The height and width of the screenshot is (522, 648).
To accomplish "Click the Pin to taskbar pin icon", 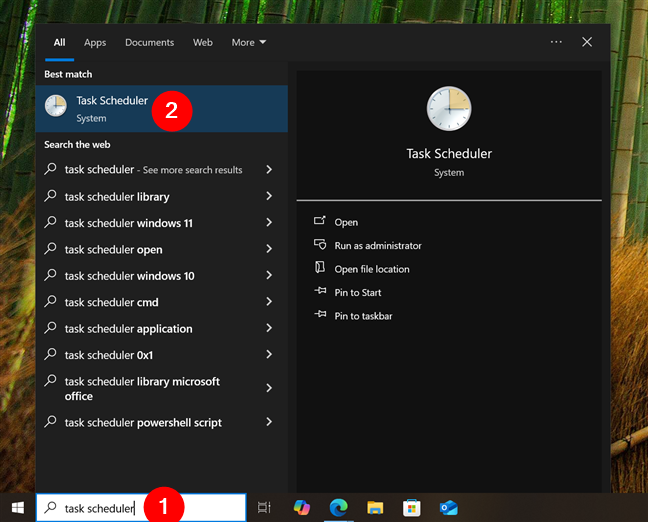I will pos(320,315).
